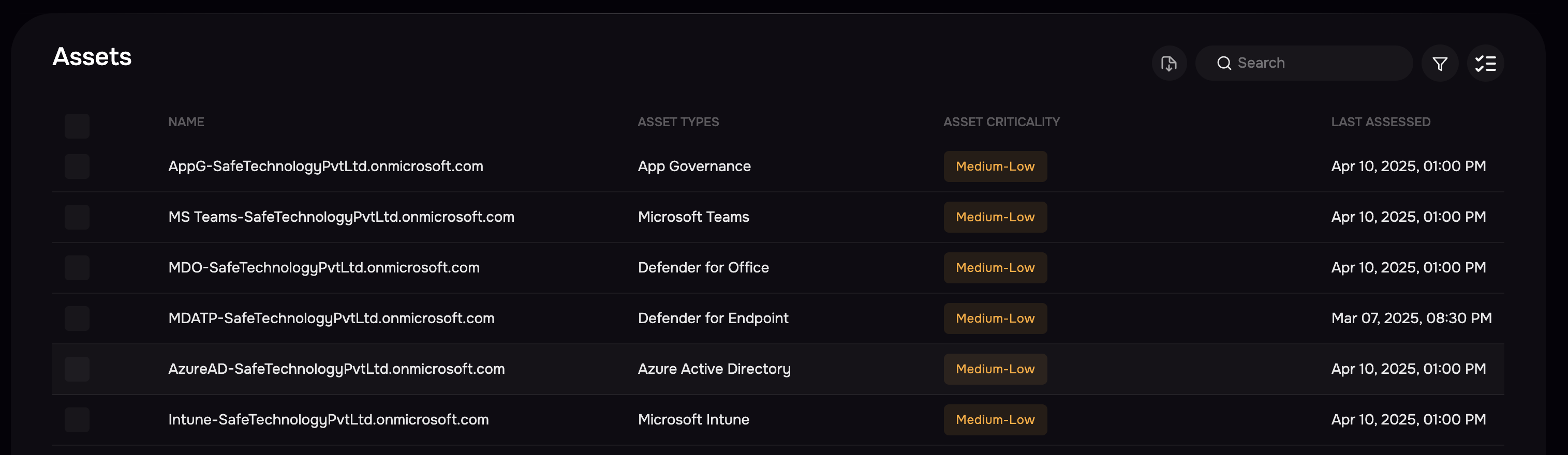1568x455 pixels.
Task: Click the Microsoft Teams asset type cell
Action: (x=693, y=217)
